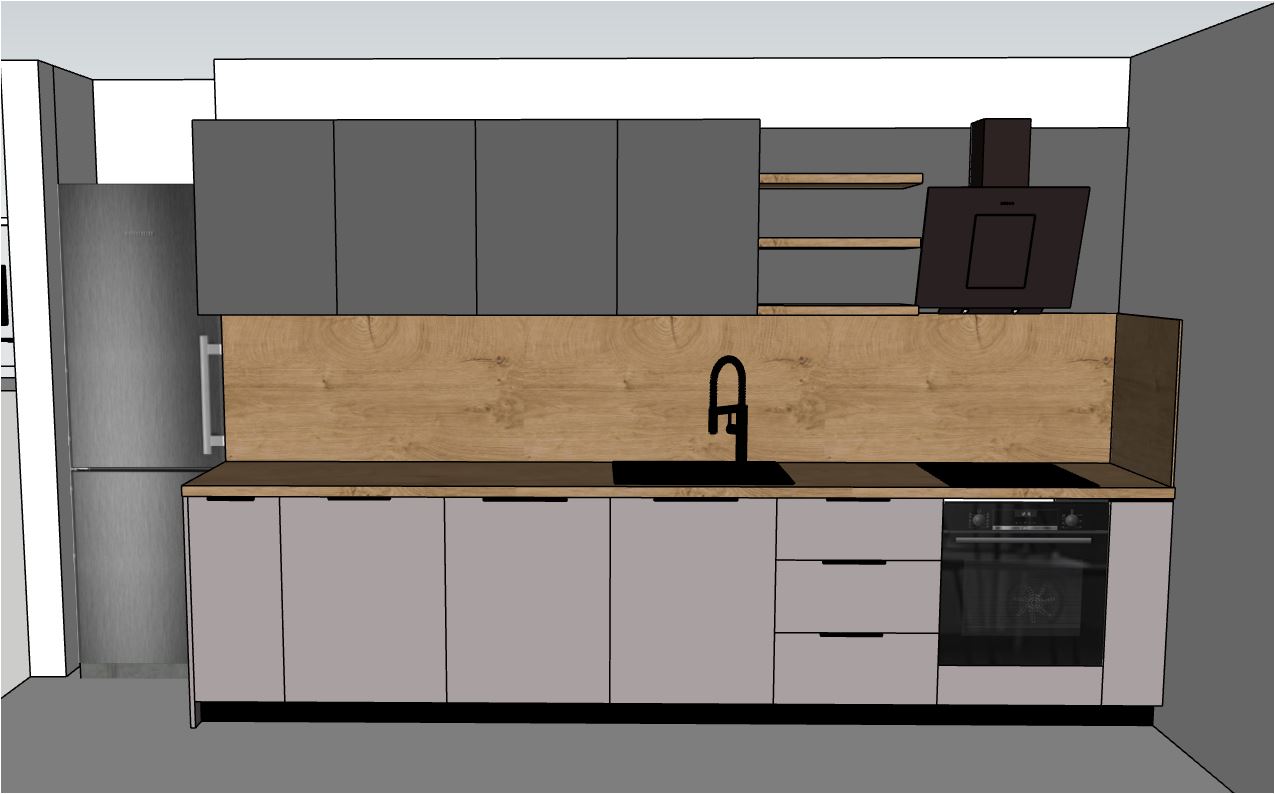Select the middle open wooden shelf
This screenshot has width=1275, height=794.
pyautogui.click(x=838, y=243)
